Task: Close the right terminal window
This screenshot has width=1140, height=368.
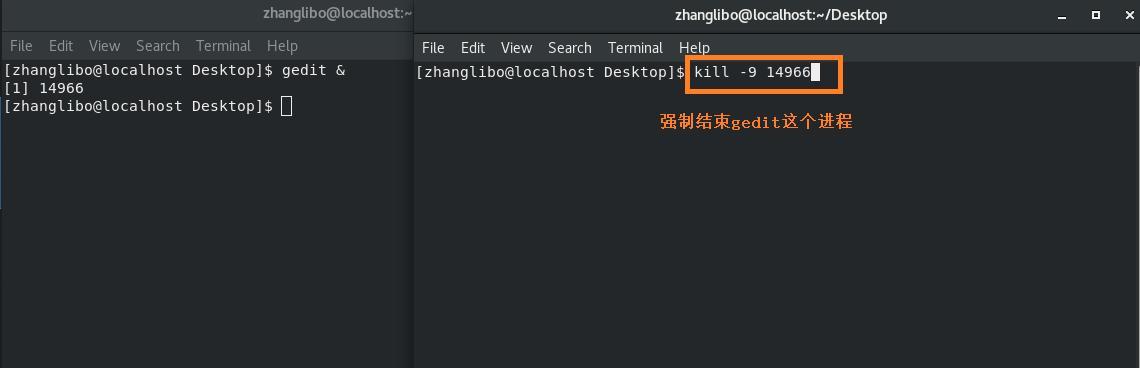Action: click(1128, 15)
